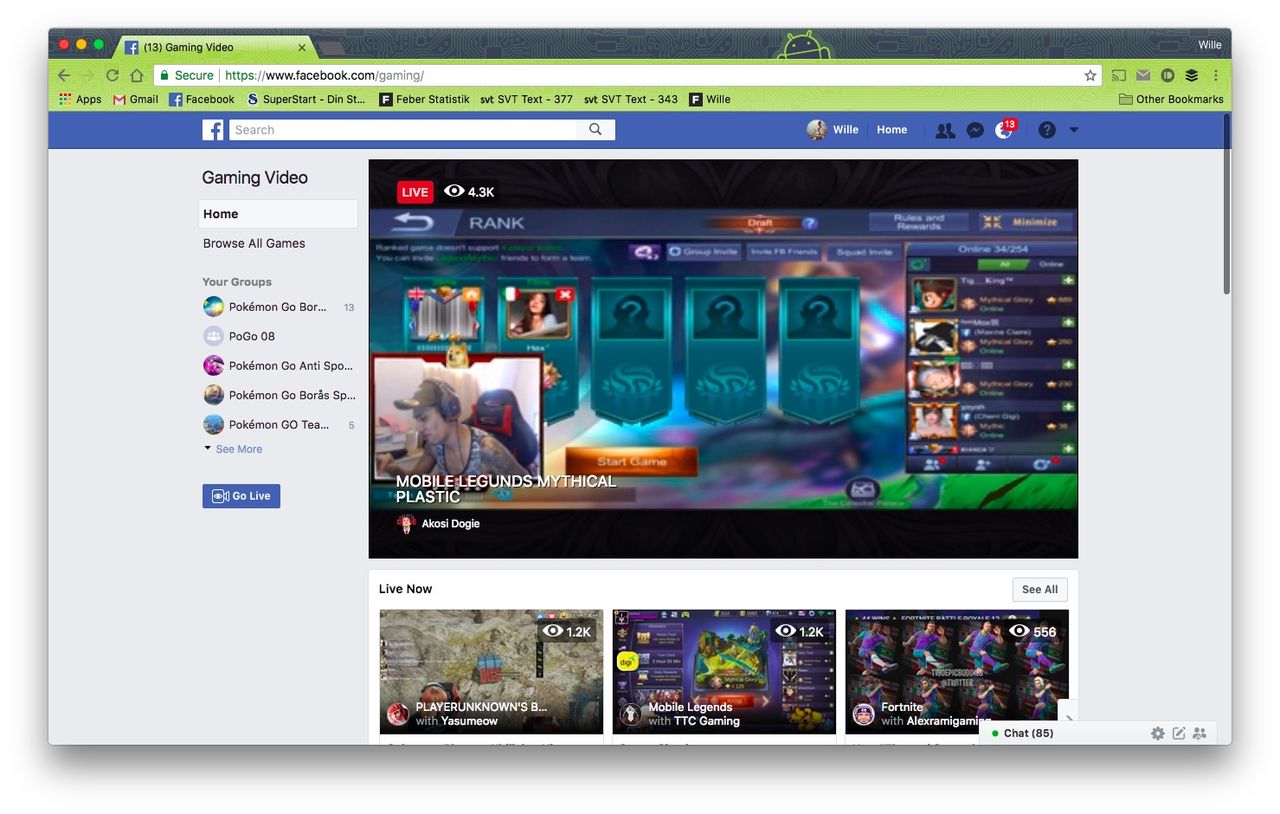Open Pokémon Go Borås Sp... group
This screenshot has height=814, width=1280.
(279, 395)
